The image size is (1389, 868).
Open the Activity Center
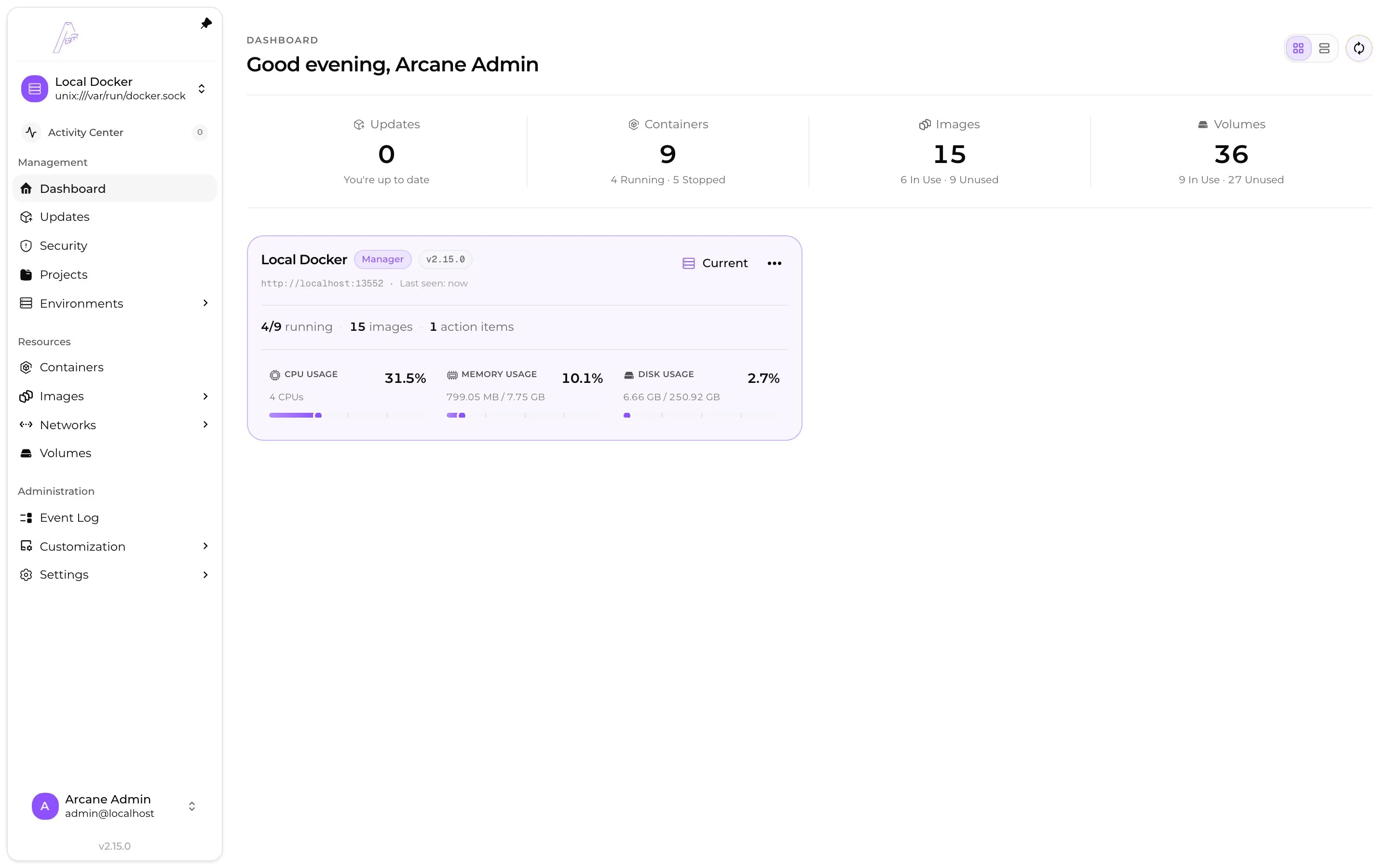click(115, 132)
